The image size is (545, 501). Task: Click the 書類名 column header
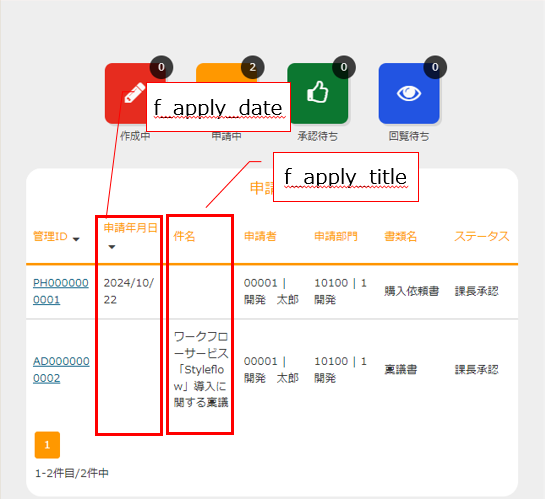(x=400, y=236)
